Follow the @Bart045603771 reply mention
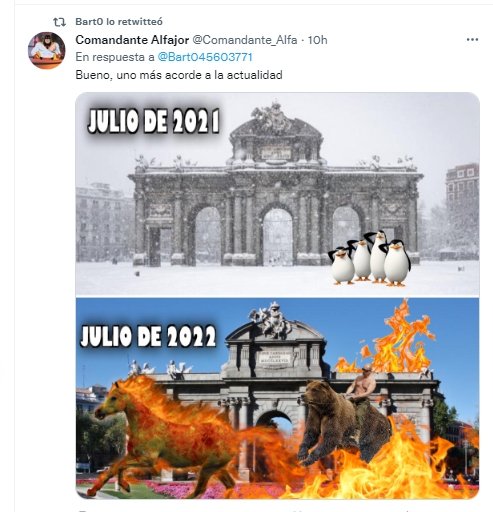 click(205, 57)
